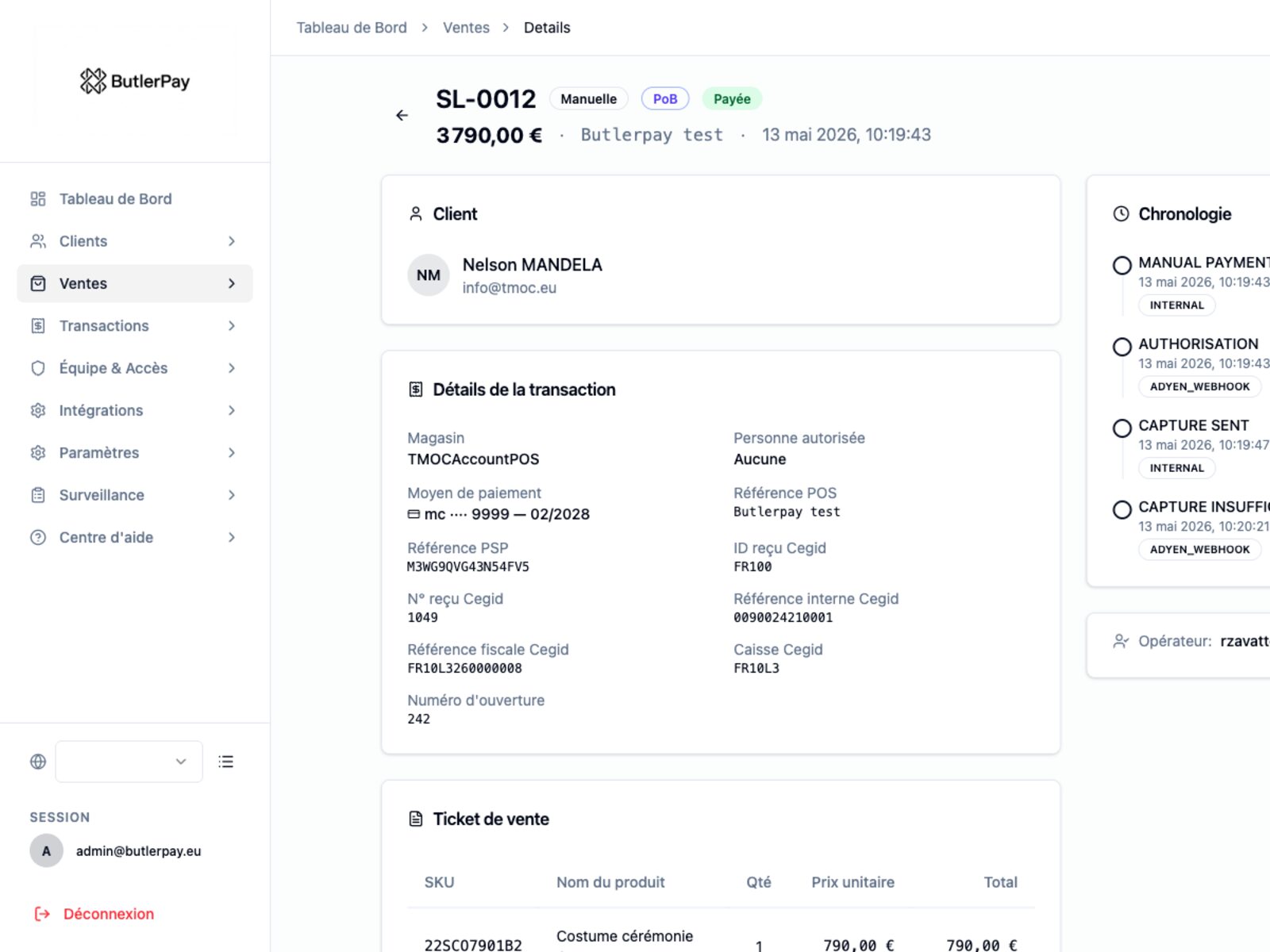Click the store name TMOCAccountPOS
The height and width of the screenshot is (952, 1270).
click(x=473, y=459)
